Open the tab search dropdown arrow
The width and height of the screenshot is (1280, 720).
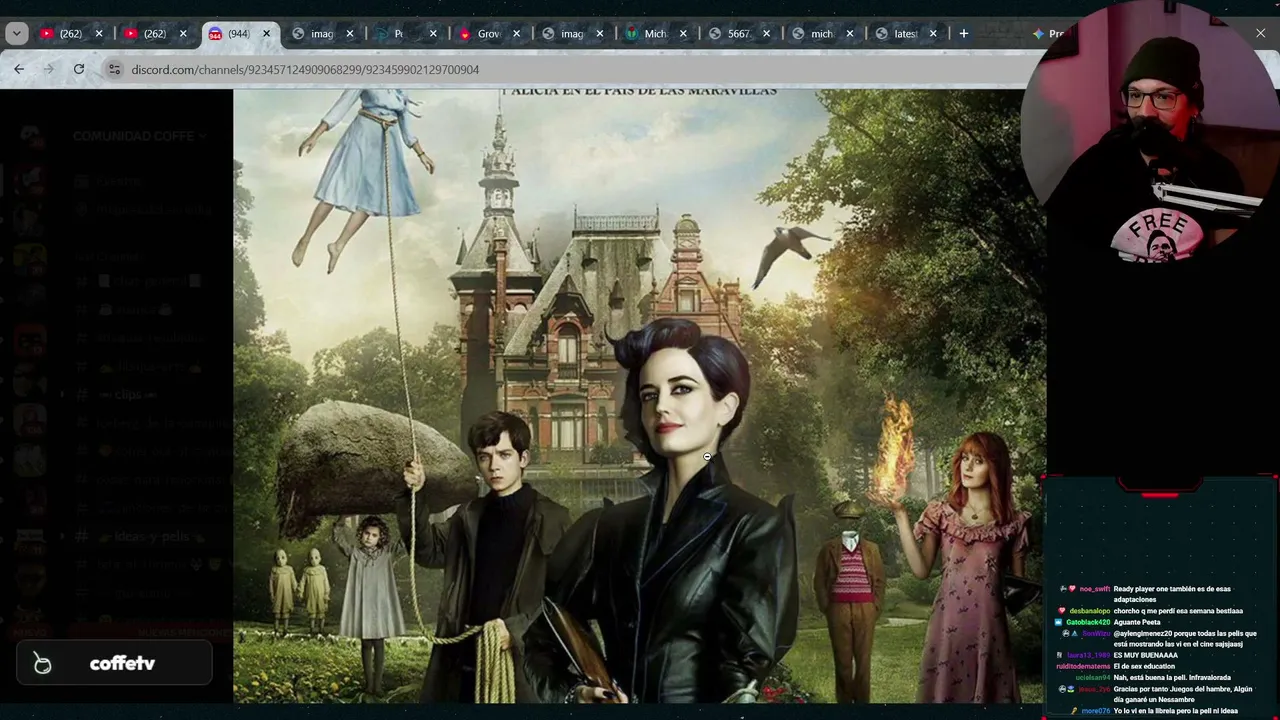click(17, 33)
